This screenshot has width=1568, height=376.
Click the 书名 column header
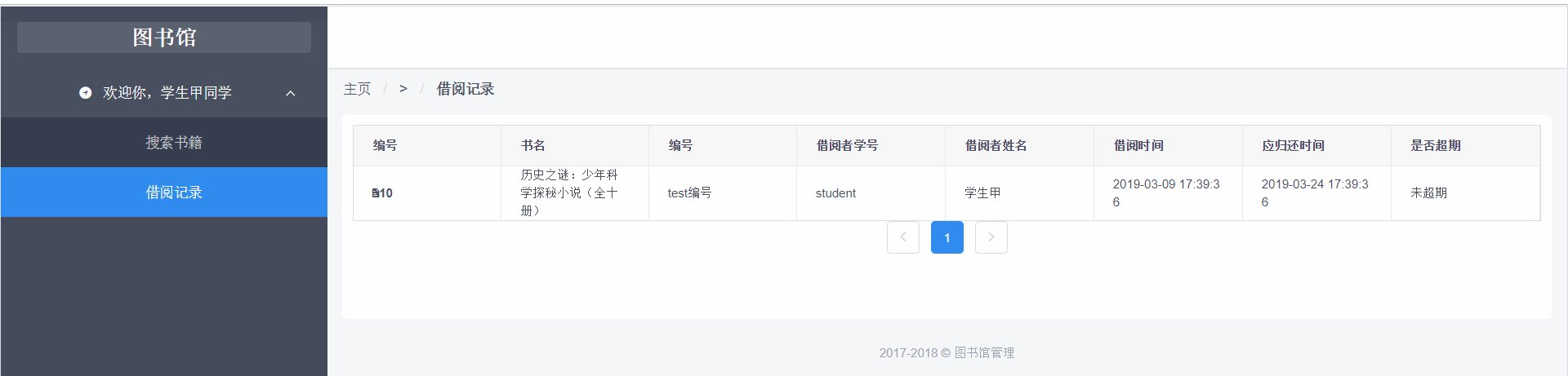tap(532, 145)
